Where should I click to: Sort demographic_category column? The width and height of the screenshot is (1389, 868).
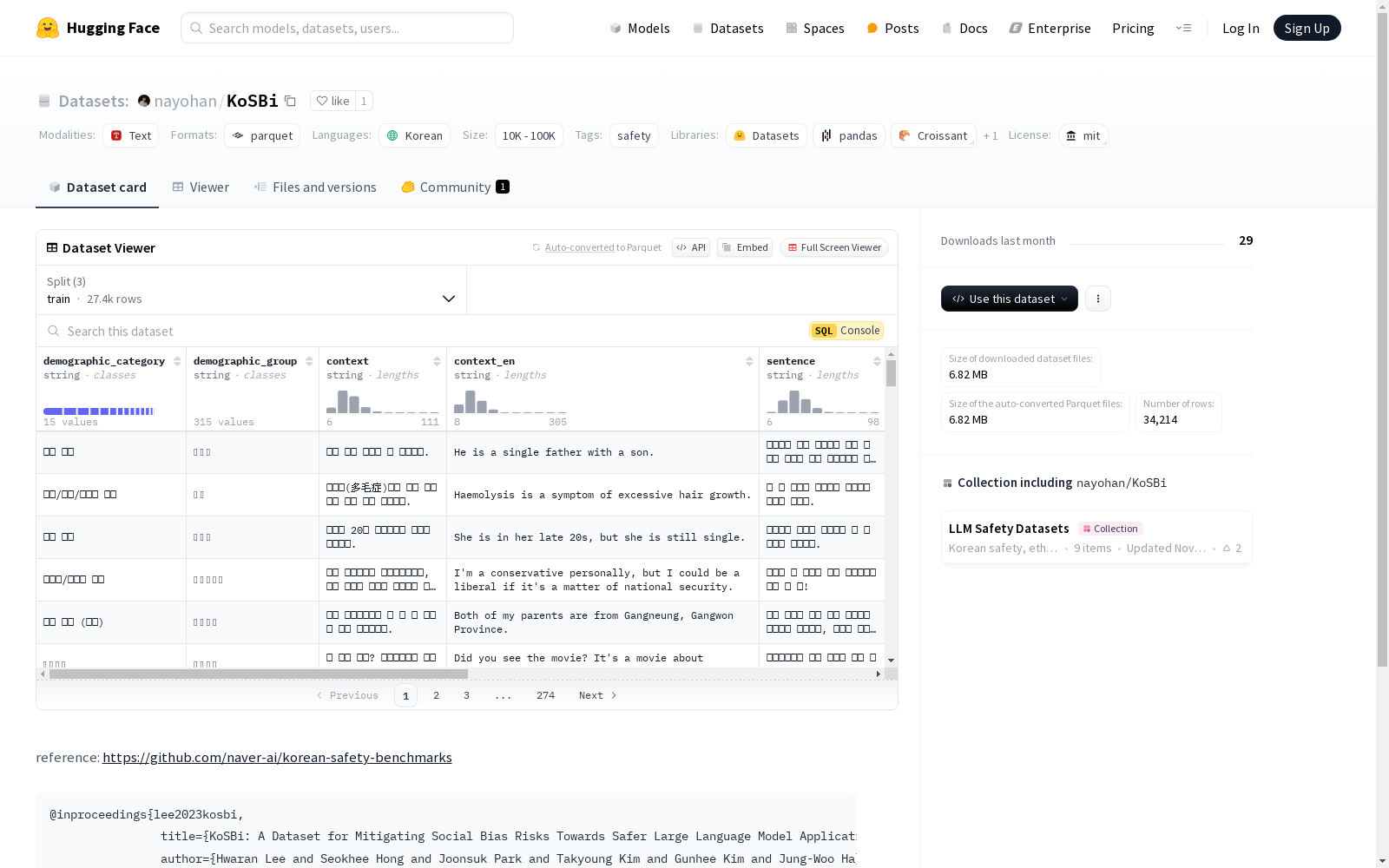click(x=177, y=361)
